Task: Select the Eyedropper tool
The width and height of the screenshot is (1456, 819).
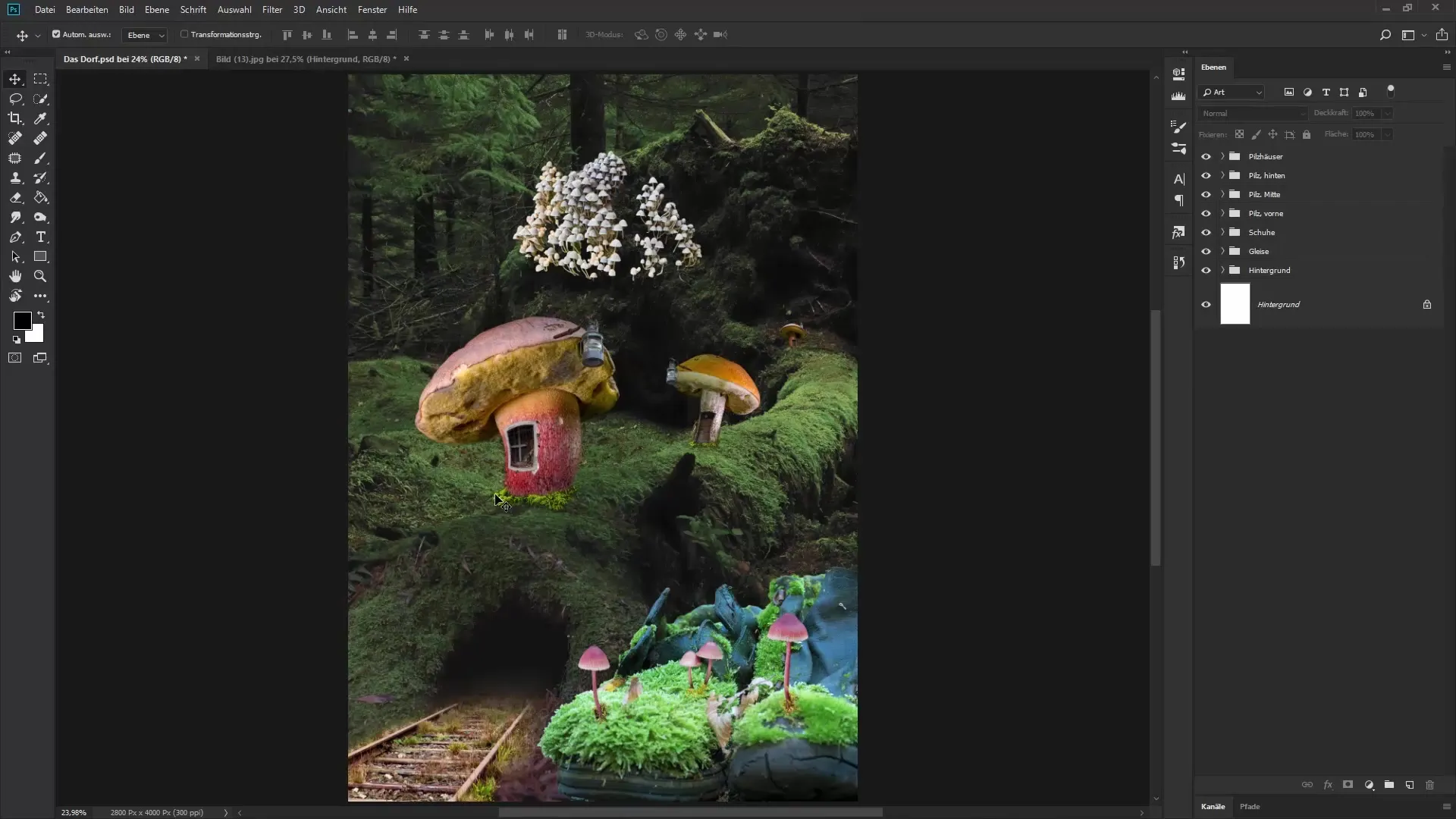Action: [40, 118]
